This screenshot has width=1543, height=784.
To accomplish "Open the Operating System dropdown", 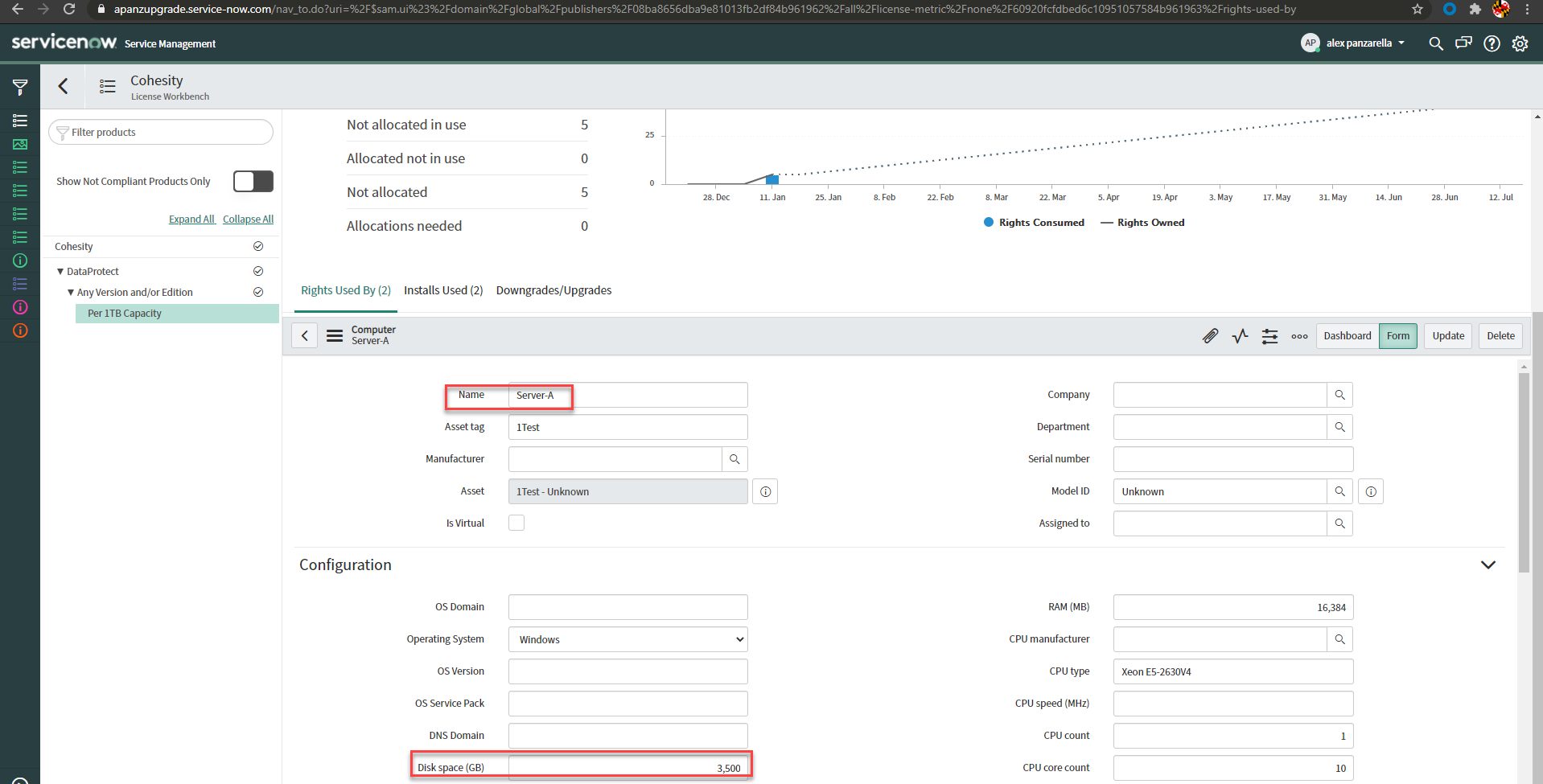I will (x=628, y=639).
